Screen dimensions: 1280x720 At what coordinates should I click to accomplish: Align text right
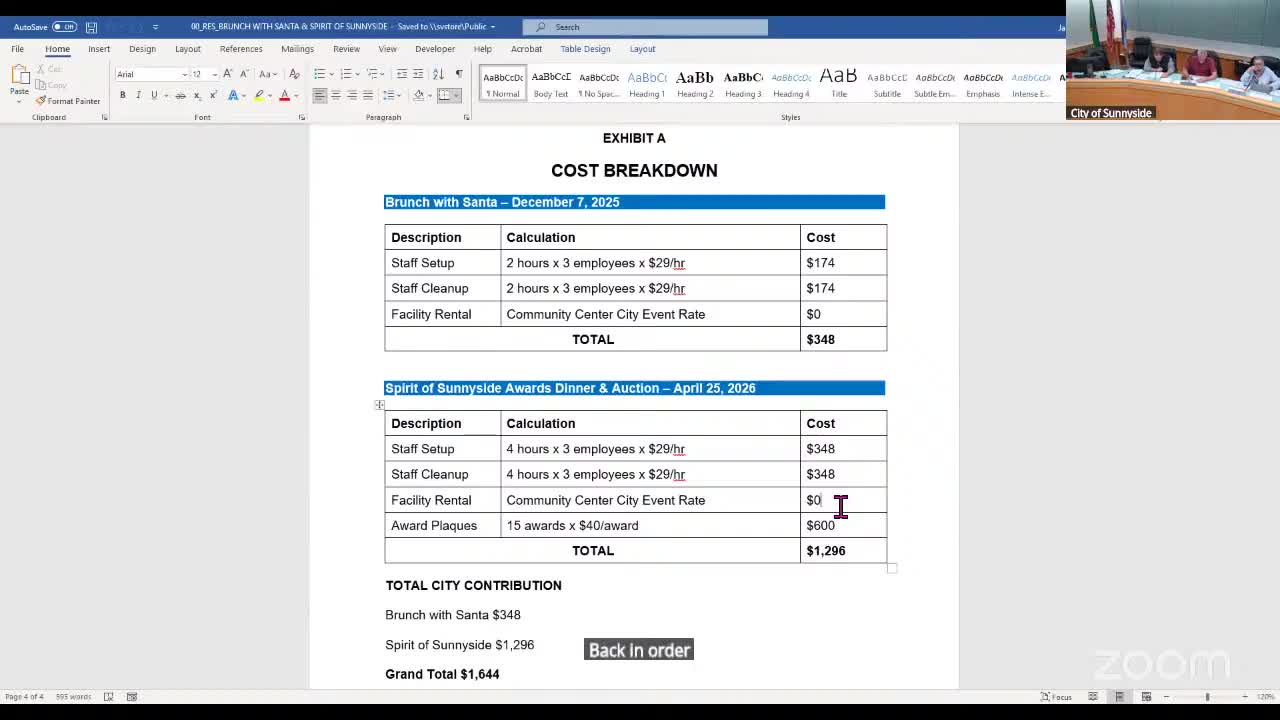coord(351,95)
